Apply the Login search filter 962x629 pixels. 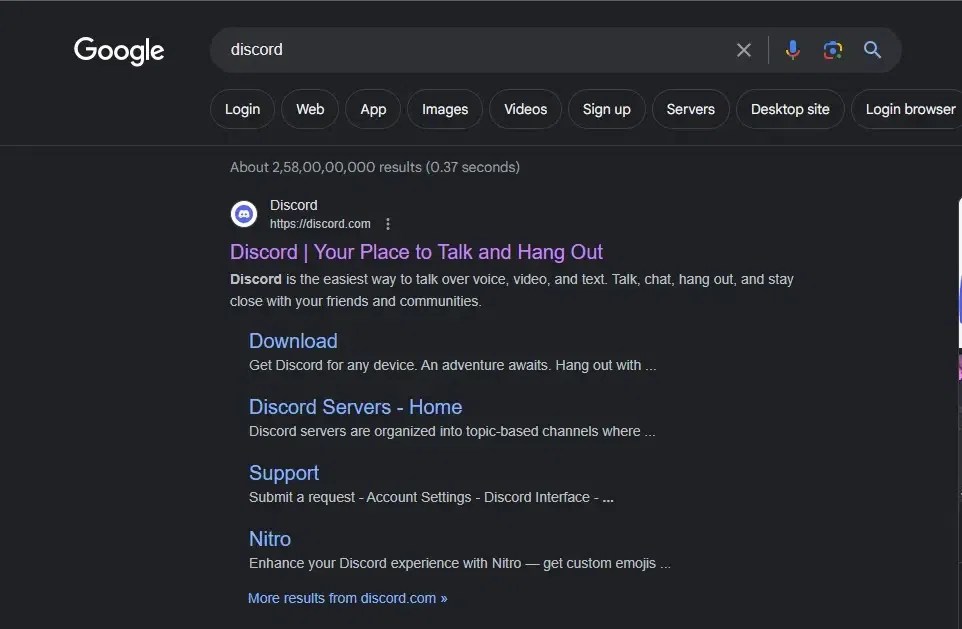241,109
